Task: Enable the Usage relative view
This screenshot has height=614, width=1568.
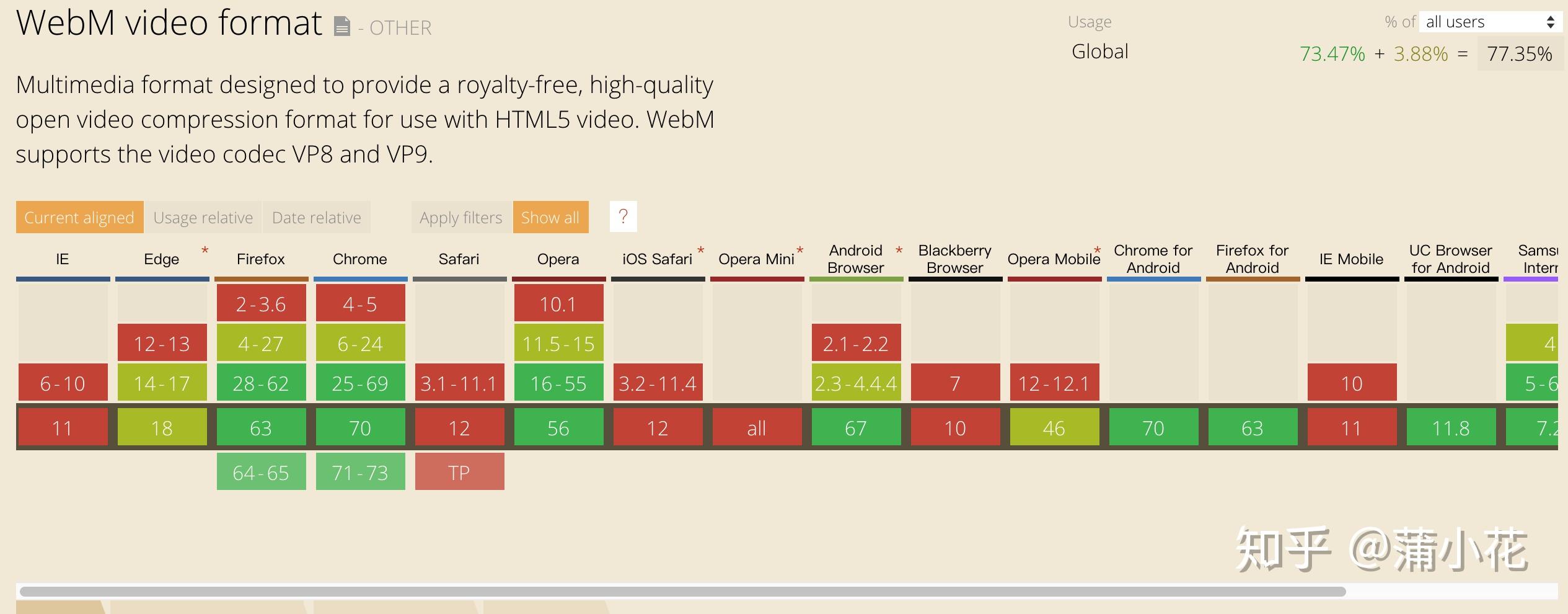Action: [x=203, y=217]
